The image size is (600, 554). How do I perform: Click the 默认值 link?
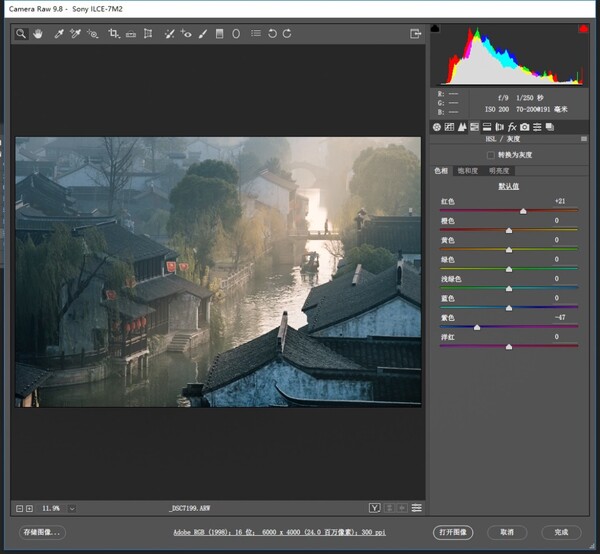pos(509,186)
